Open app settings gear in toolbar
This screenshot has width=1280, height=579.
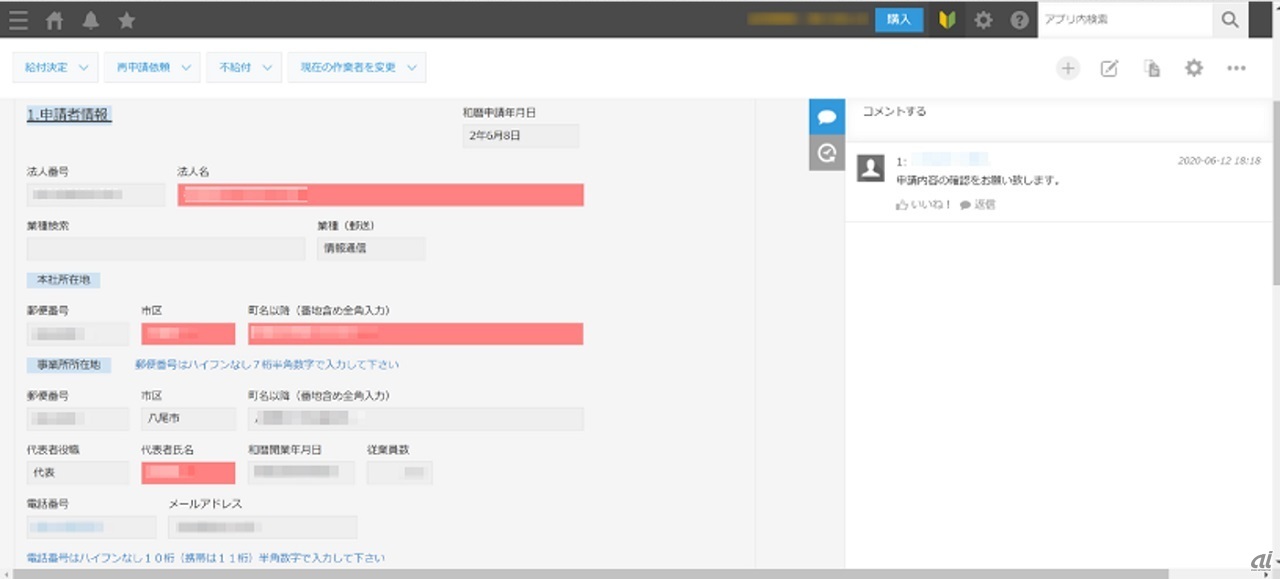tap(1194, 68)
